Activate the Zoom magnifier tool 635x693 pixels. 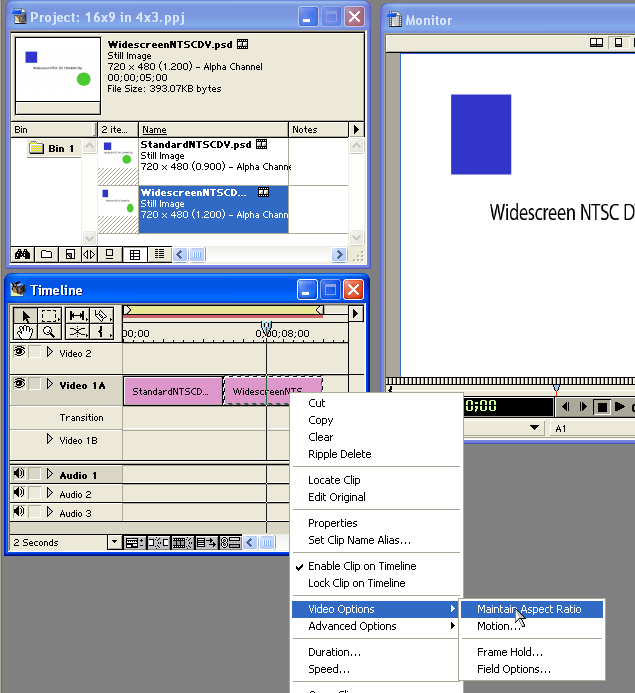[49, 331]
